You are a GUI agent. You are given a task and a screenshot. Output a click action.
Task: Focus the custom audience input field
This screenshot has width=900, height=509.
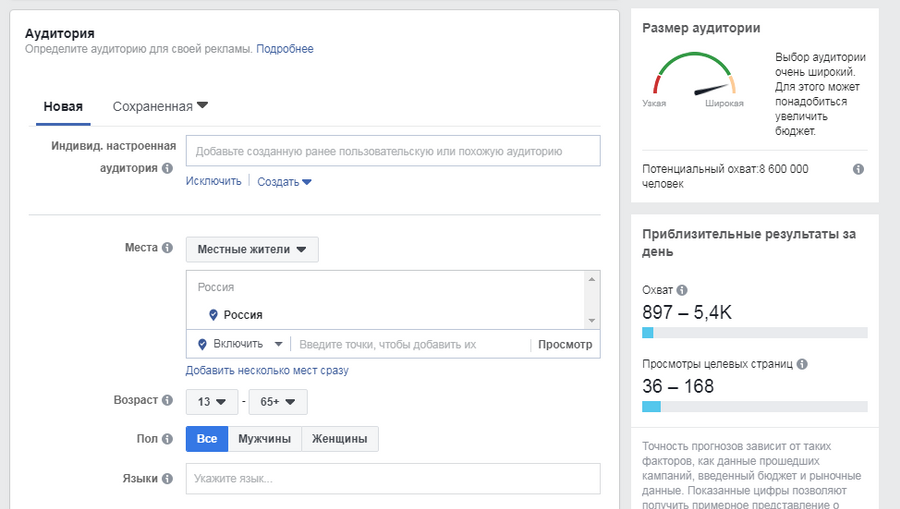pyautogui.click(x=393, y=151)
